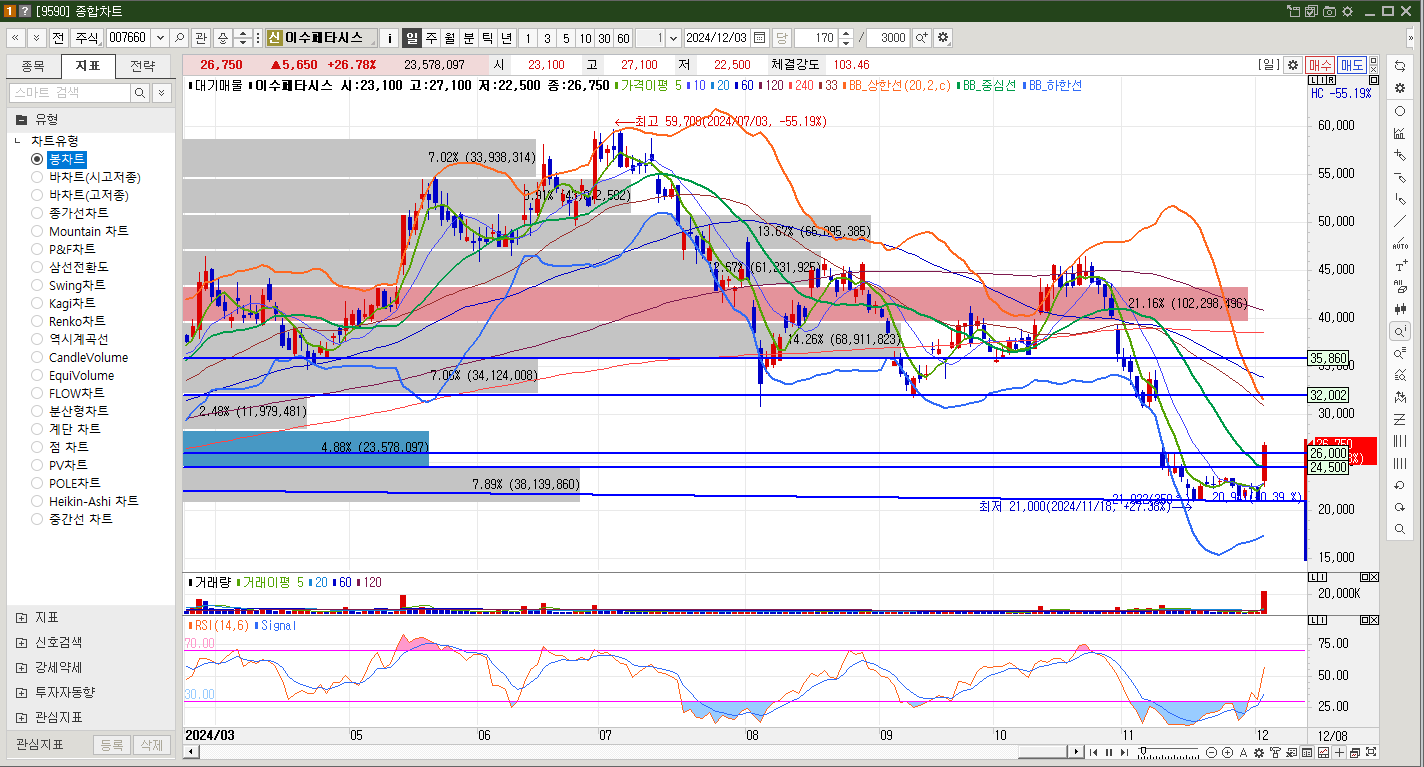The height and width of the screenshot is (767, 1424).
Task: Select the text (T+) annotation tool
Action: tap(1400, 266)
